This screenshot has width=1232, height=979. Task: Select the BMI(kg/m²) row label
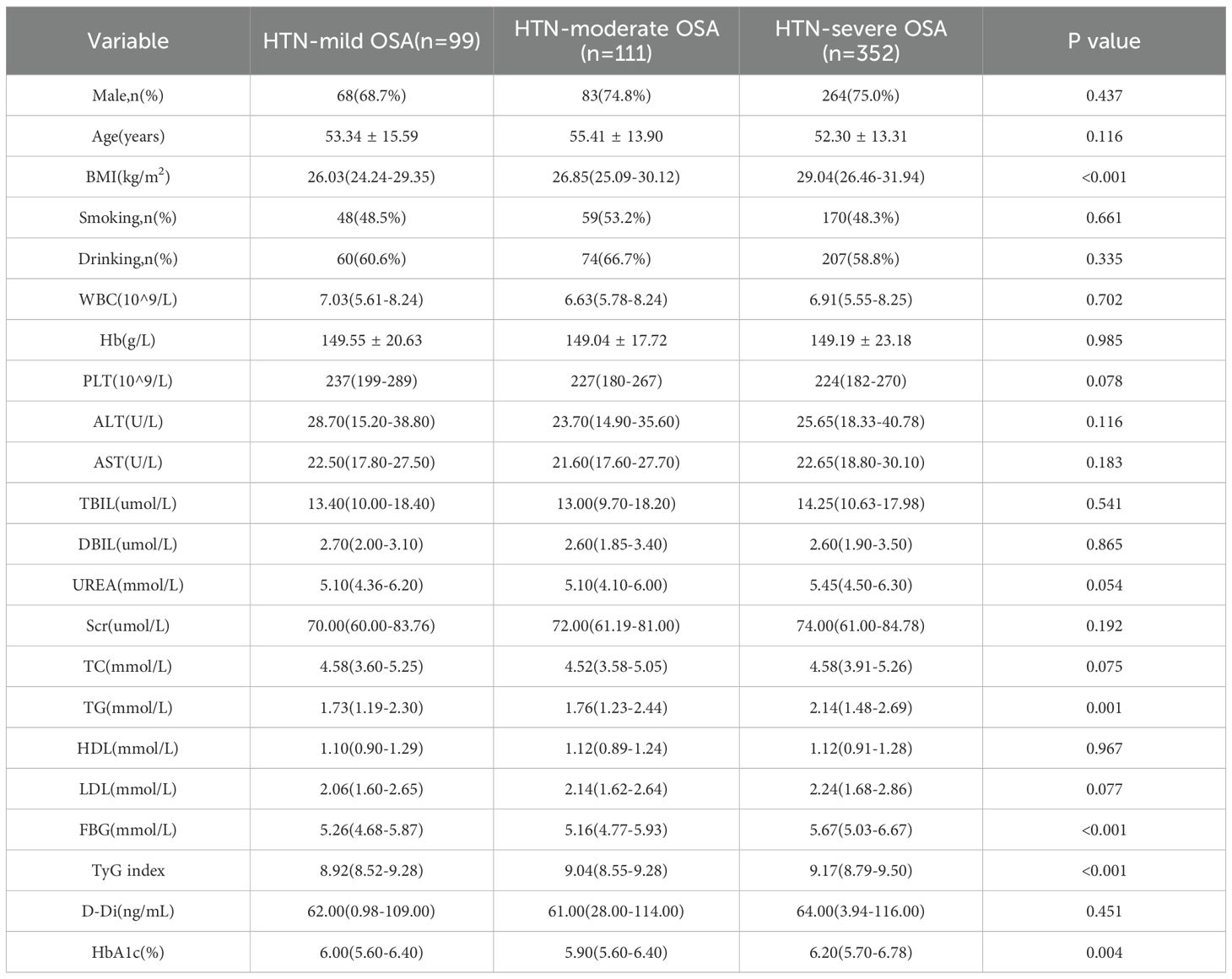coord(128,176)
